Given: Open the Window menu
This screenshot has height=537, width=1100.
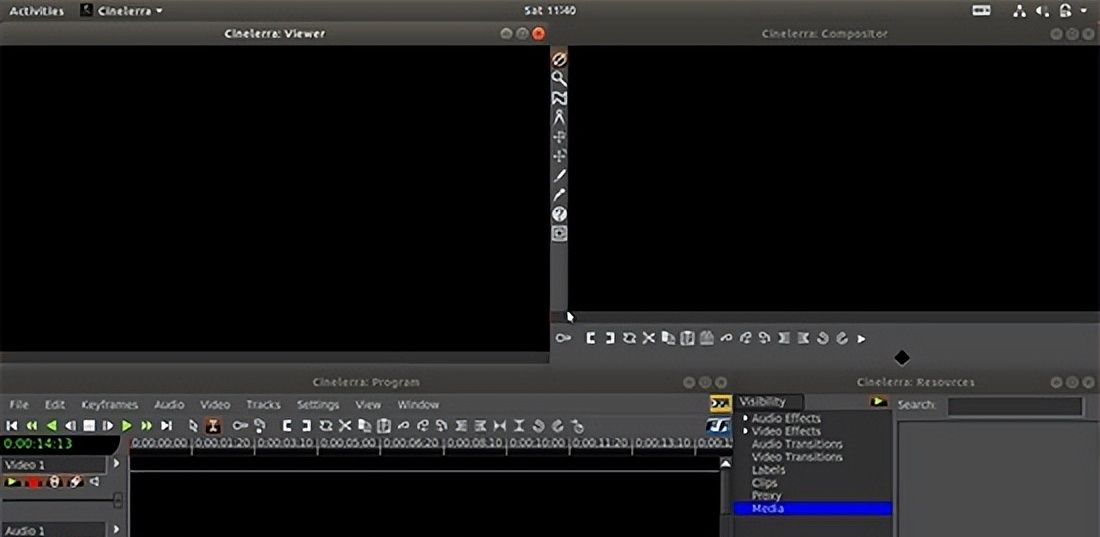Looking at the screenshot, I should click(418, 404).
